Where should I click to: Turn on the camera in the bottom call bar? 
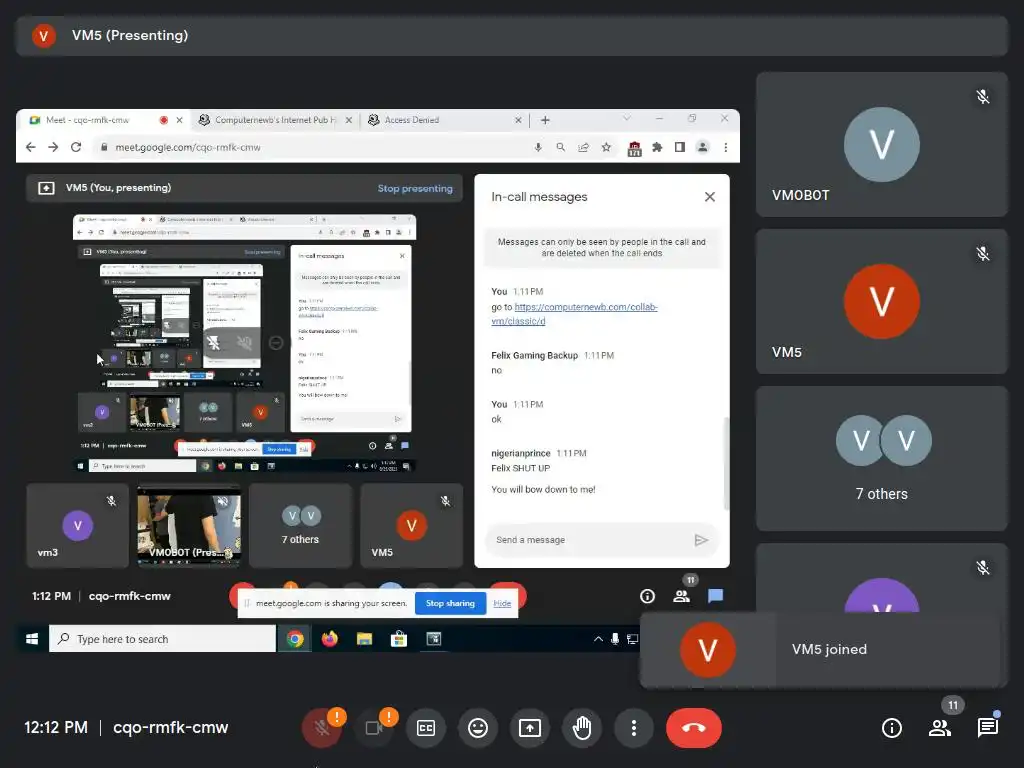click(374, 728)
